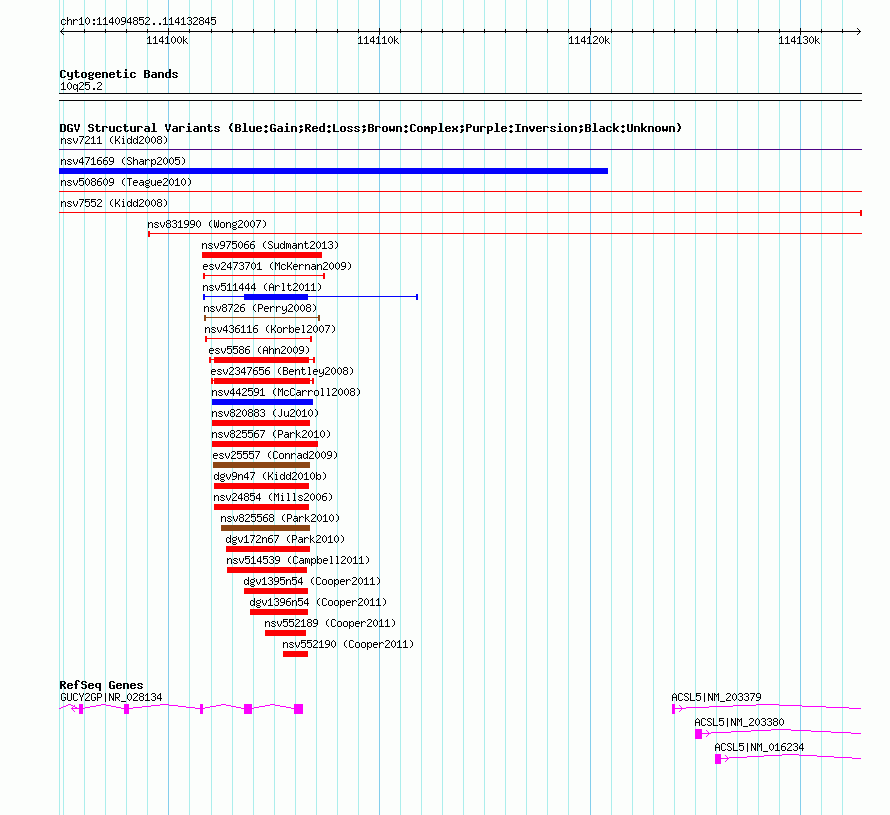Select nsv831990 (Wong2007) label

click(207, 224)
